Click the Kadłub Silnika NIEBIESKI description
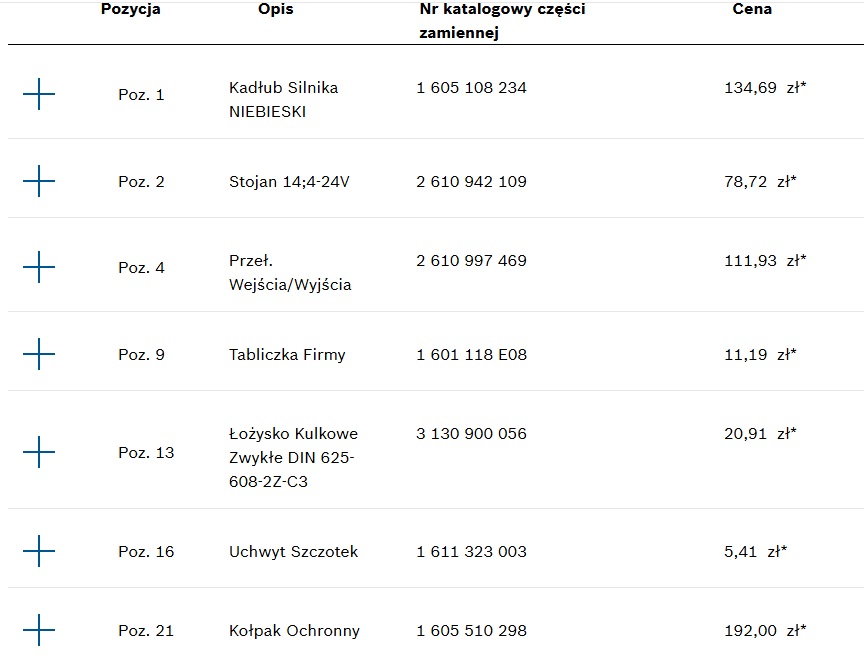Image resolution: width=864 pixels, height=664 pixels. [283, 100]
